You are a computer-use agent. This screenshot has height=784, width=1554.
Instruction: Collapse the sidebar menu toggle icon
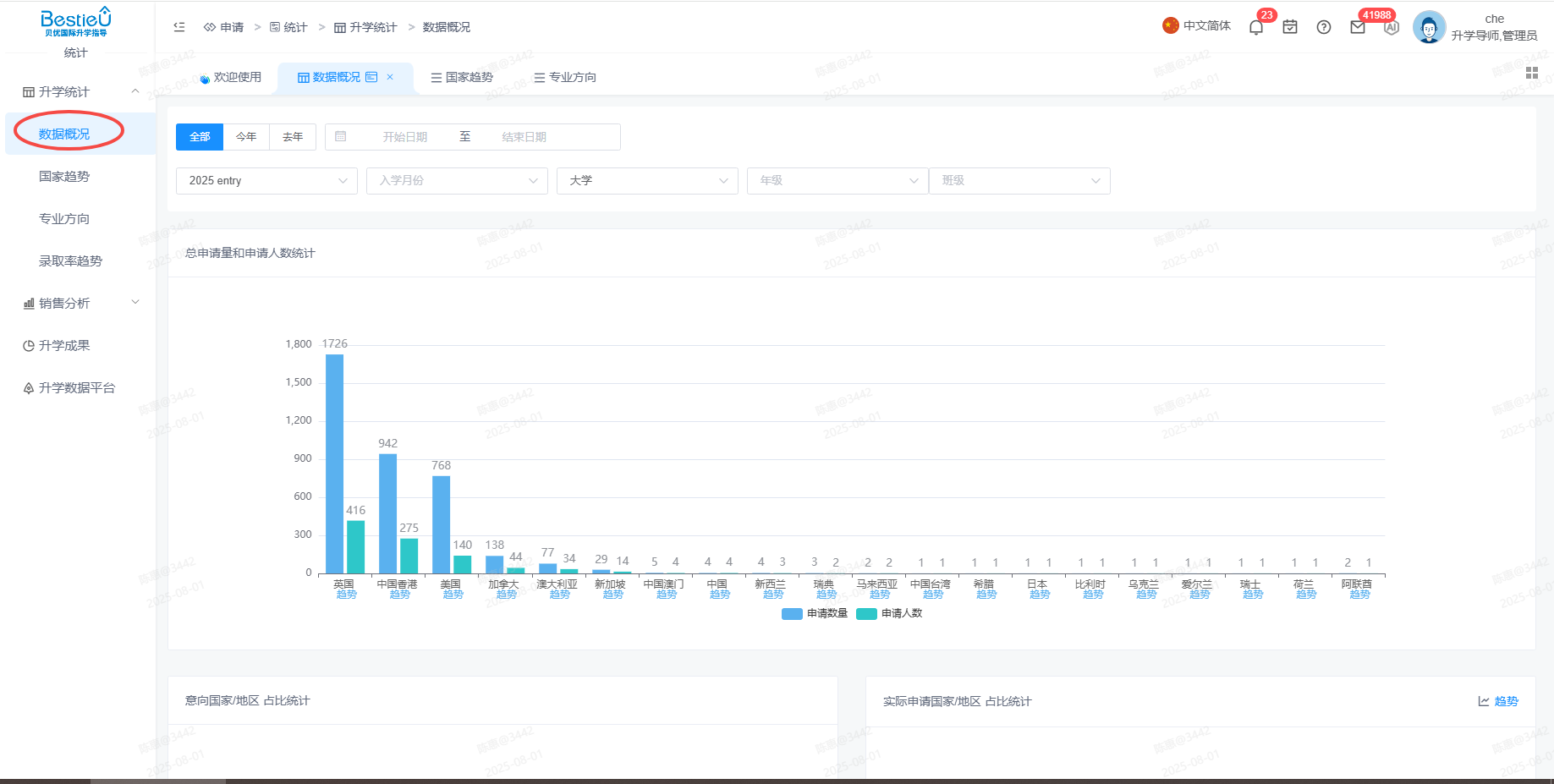click(179, 27)
